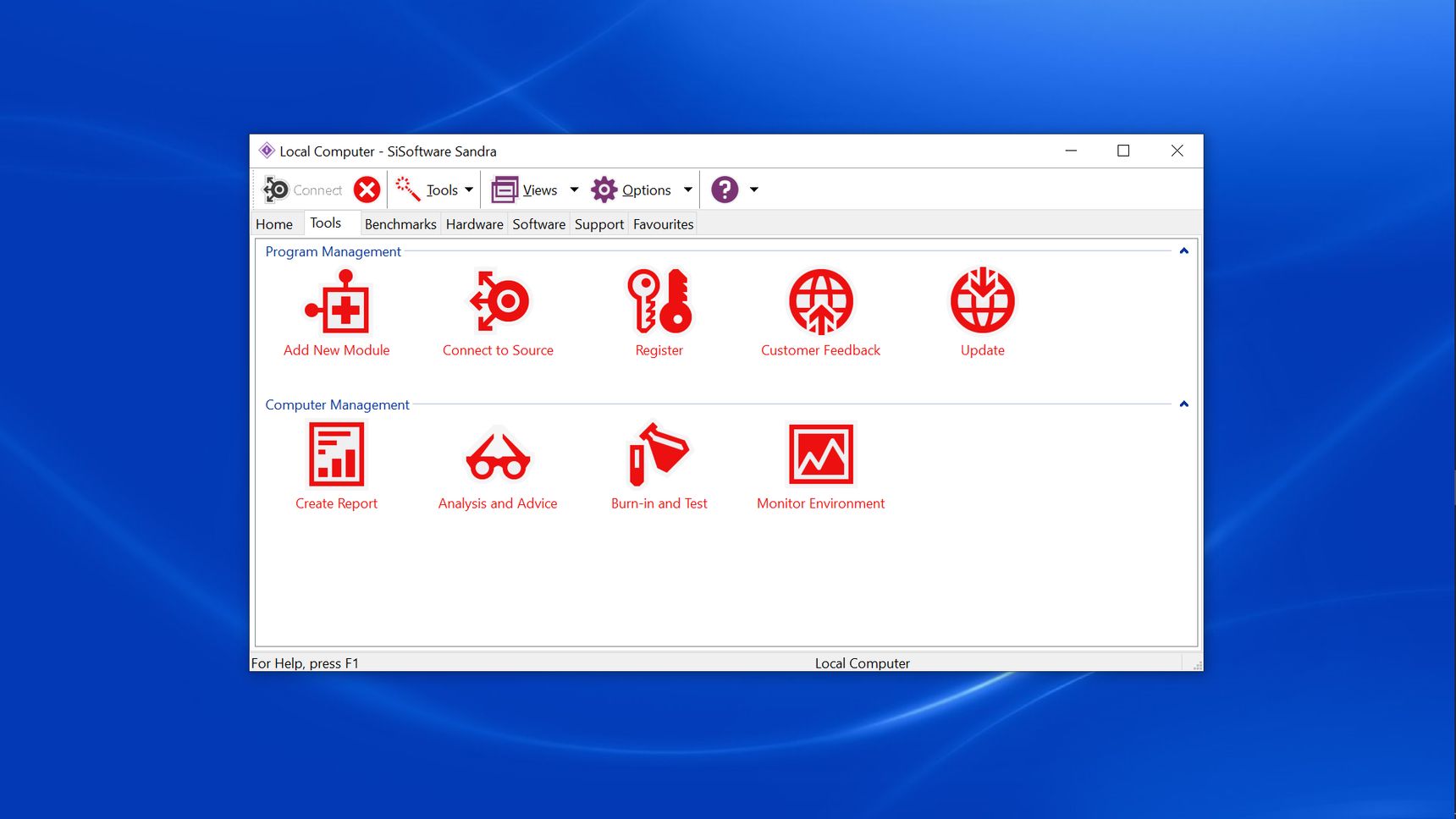Click the Customer Feedback label
1456x819 pixels.
click(821, 350)
